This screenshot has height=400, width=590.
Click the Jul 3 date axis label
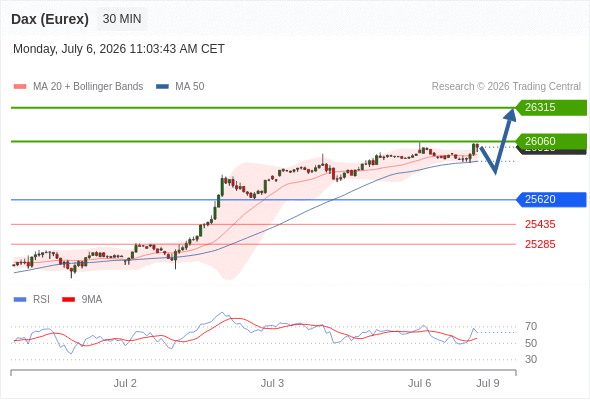coord(272,383)
